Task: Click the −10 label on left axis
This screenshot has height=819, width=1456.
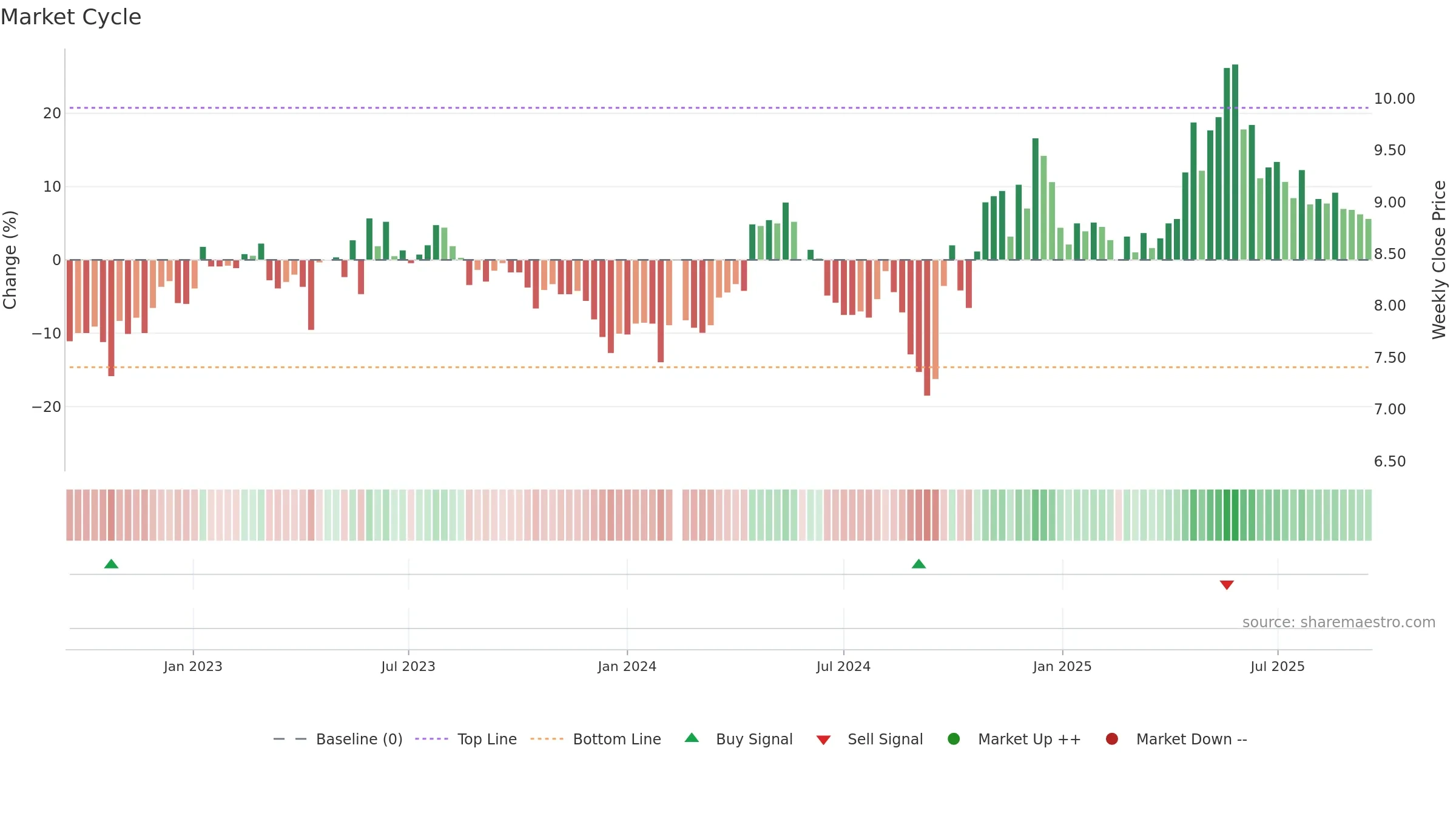Action: pos(47,334)
